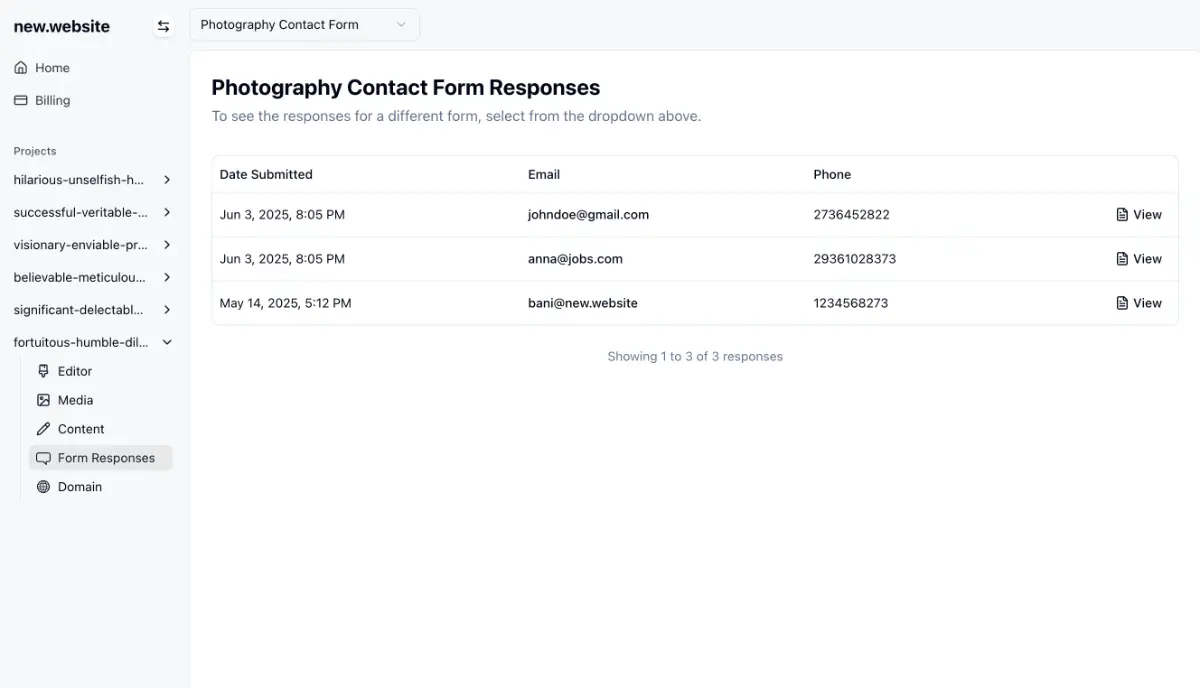Expand the hilarious-unselfish project chevron
The height and width of the screenshot is (688, 1200).
pos(167,180)
